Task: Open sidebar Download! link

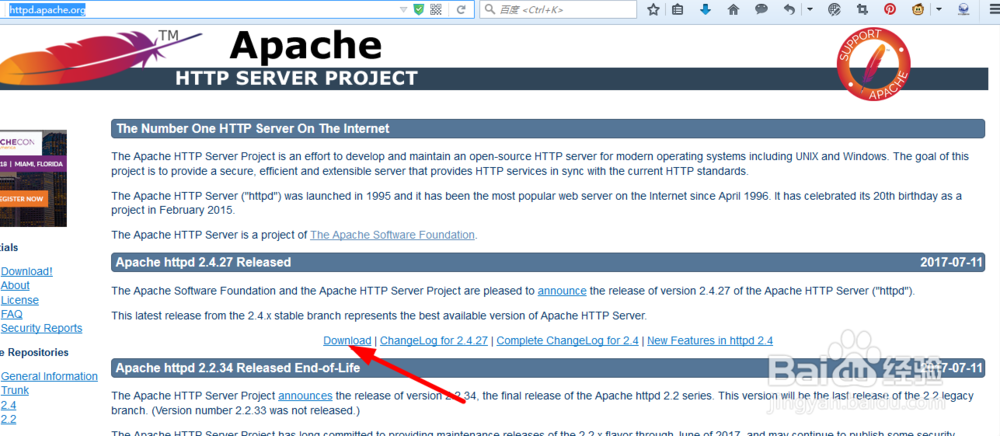Action: pyautogui.click(x=27, y=271)
